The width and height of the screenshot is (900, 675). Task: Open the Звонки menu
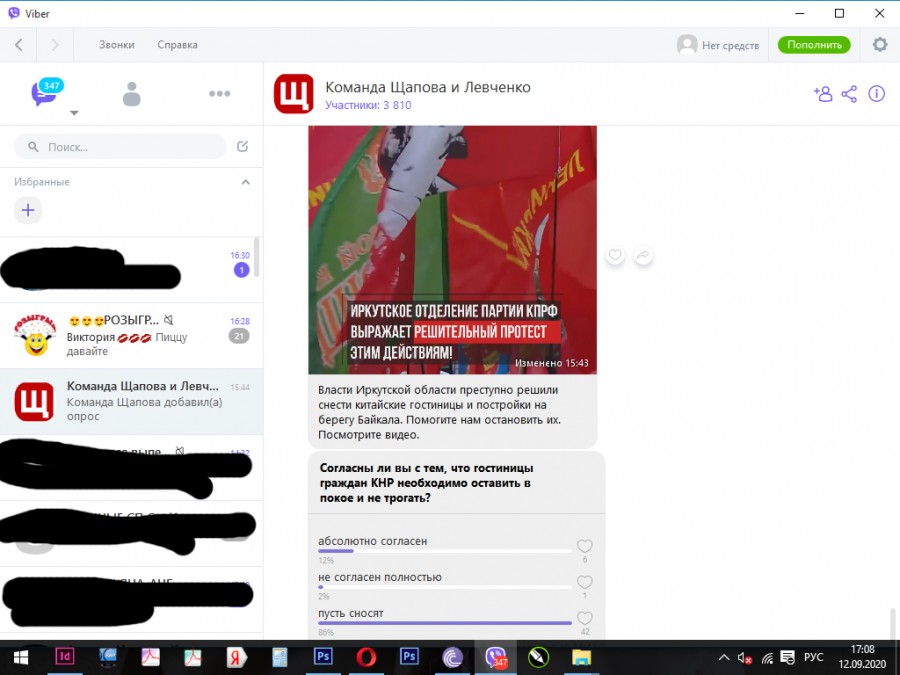(x=116, y=45)
